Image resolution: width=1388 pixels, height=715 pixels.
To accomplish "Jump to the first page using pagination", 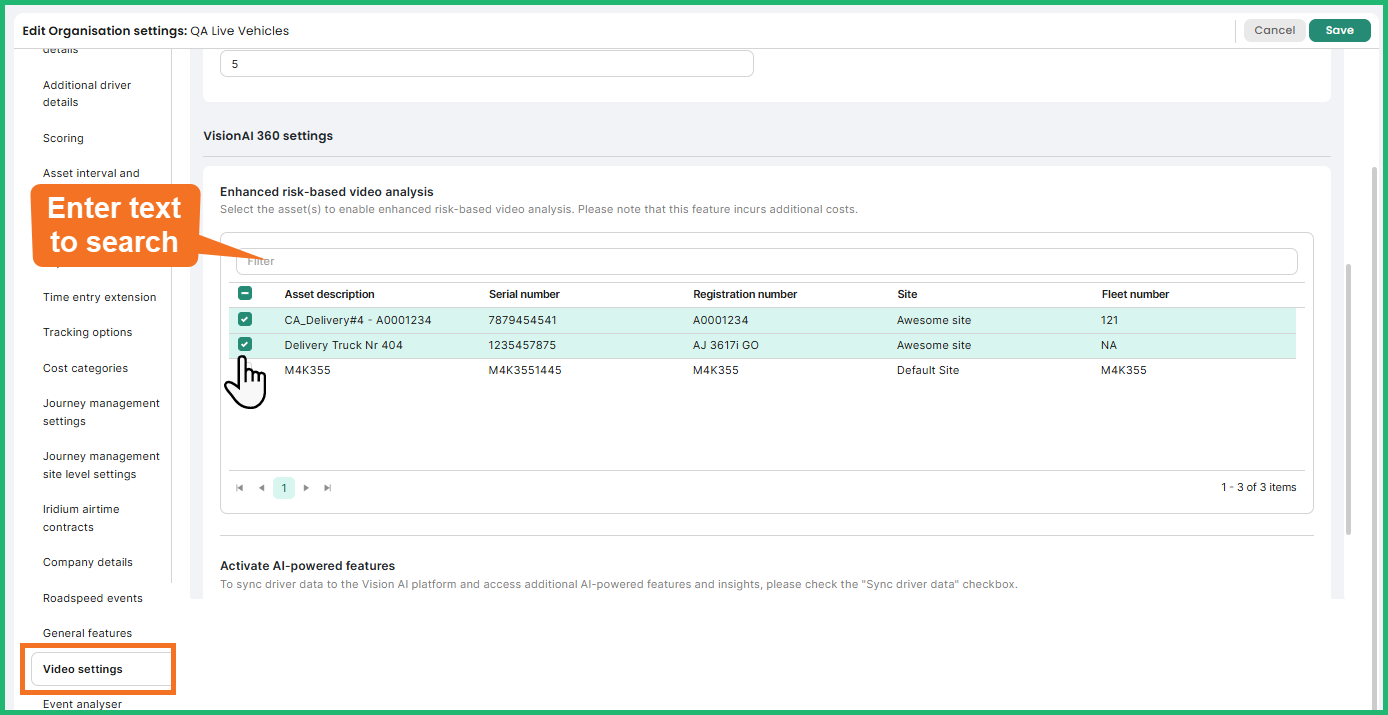I will (239, 487).
